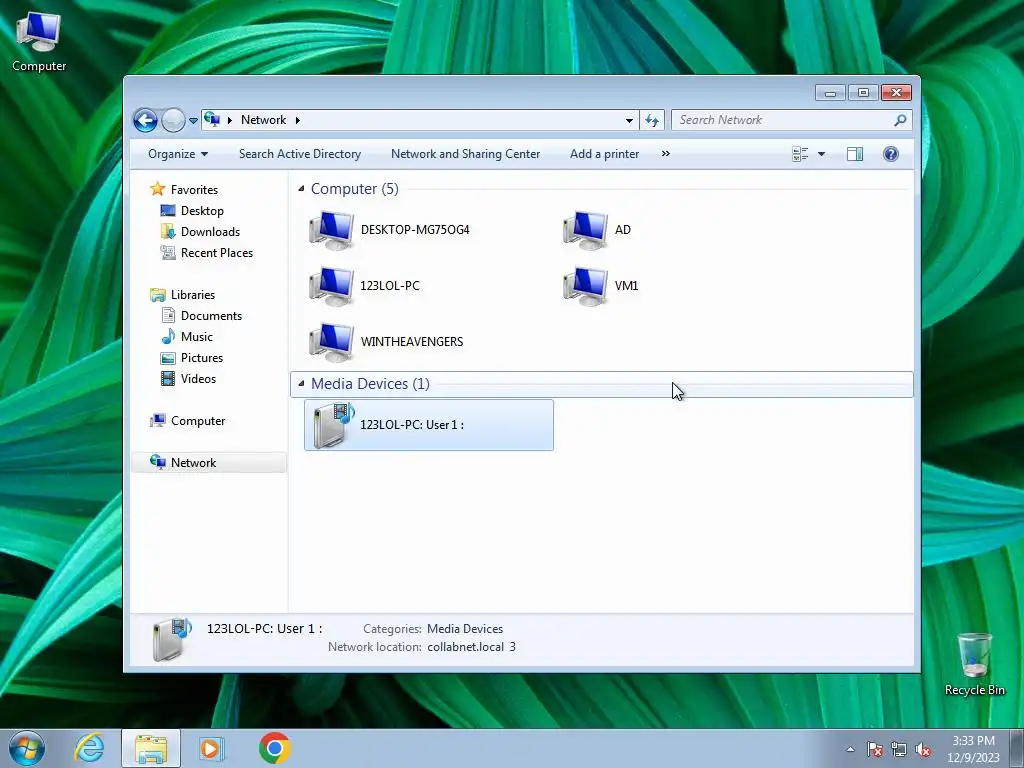This screenshot has height=768, width=1024.
Task: Click the Refresh button beside address bar
Action: pos(652,120)
